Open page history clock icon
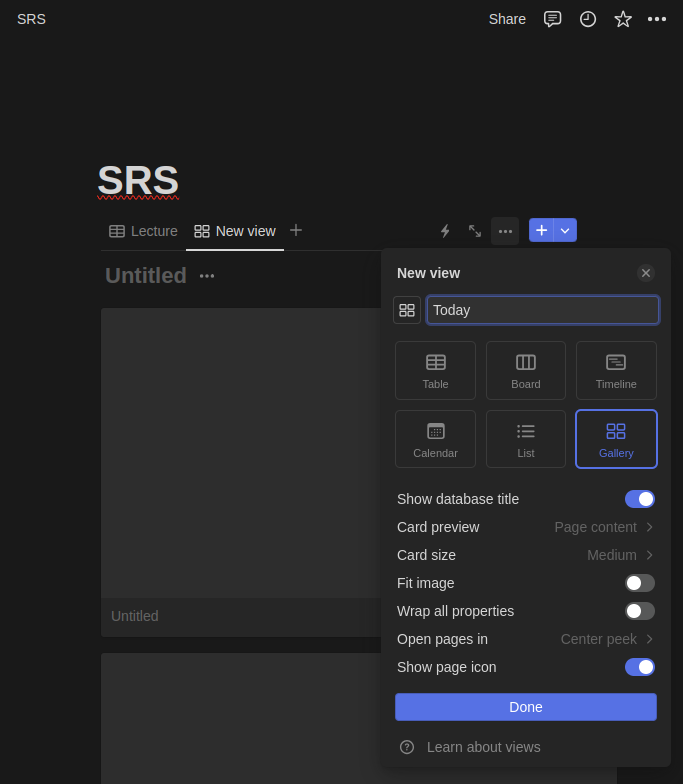 (588, 20)
